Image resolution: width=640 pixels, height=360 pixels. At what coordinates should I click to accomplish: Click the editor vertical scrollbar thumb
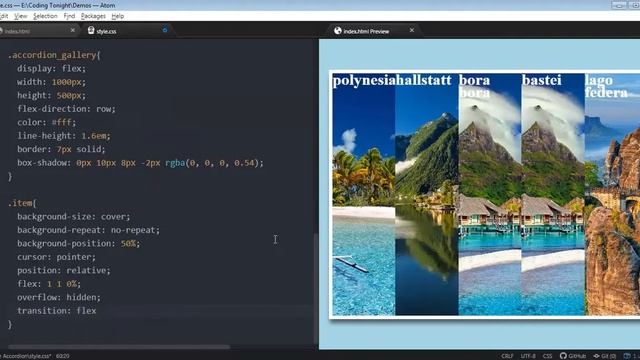316,289
